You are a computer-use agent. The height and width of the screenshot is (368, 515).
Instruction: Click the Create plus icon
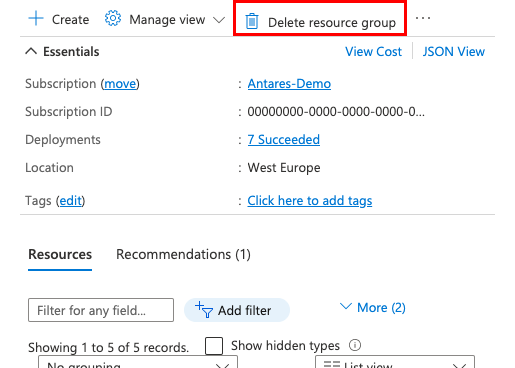tap(36, 18)
